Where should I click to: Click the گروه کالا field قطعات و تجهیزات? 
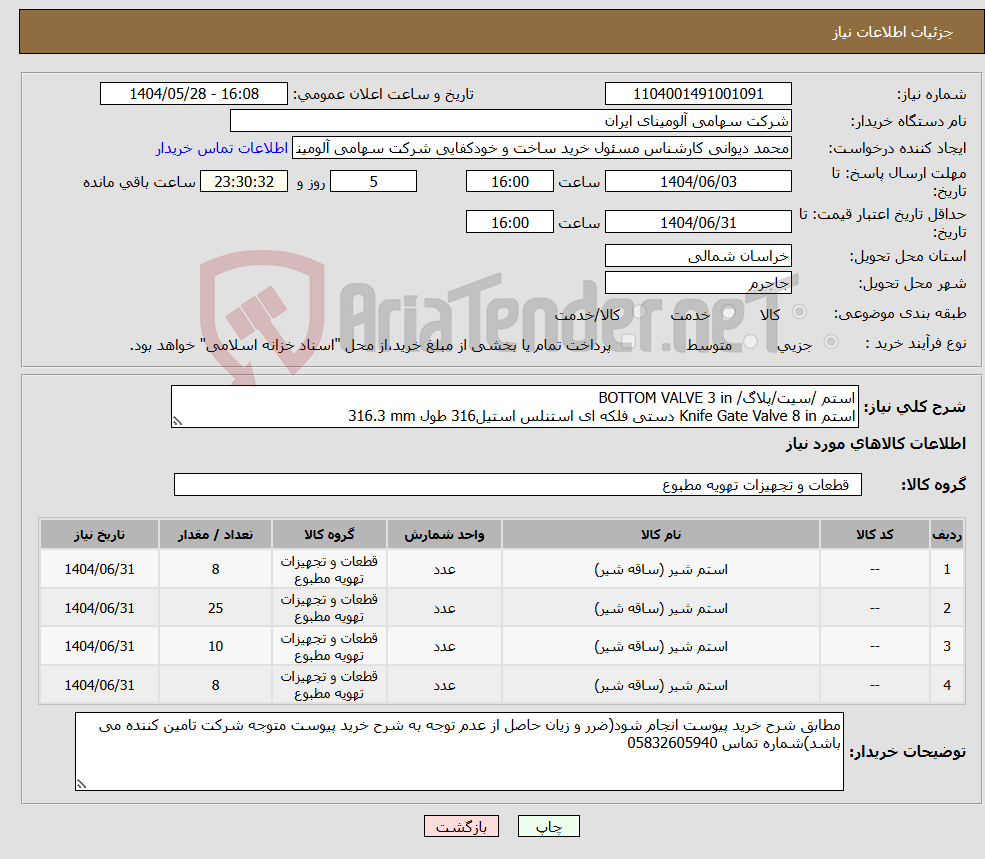[518, 484]
